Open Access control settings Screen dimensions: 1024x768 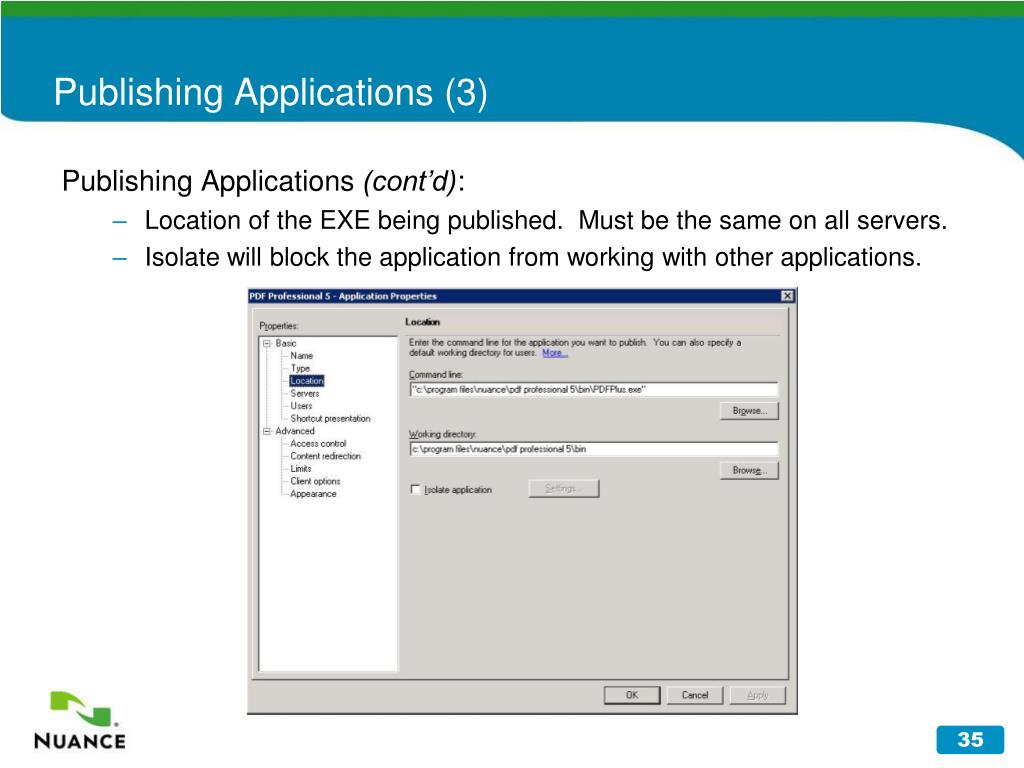point(318,443)
